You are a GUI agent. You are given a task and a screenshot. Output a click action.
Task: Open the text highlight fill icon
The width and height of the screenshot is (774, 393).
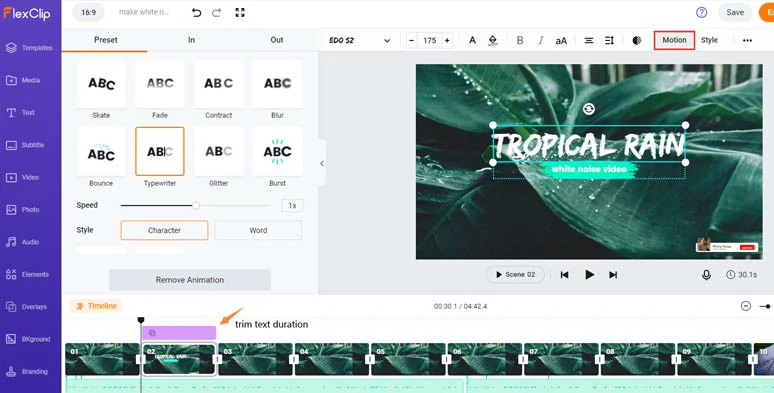[x=493, y=40]
